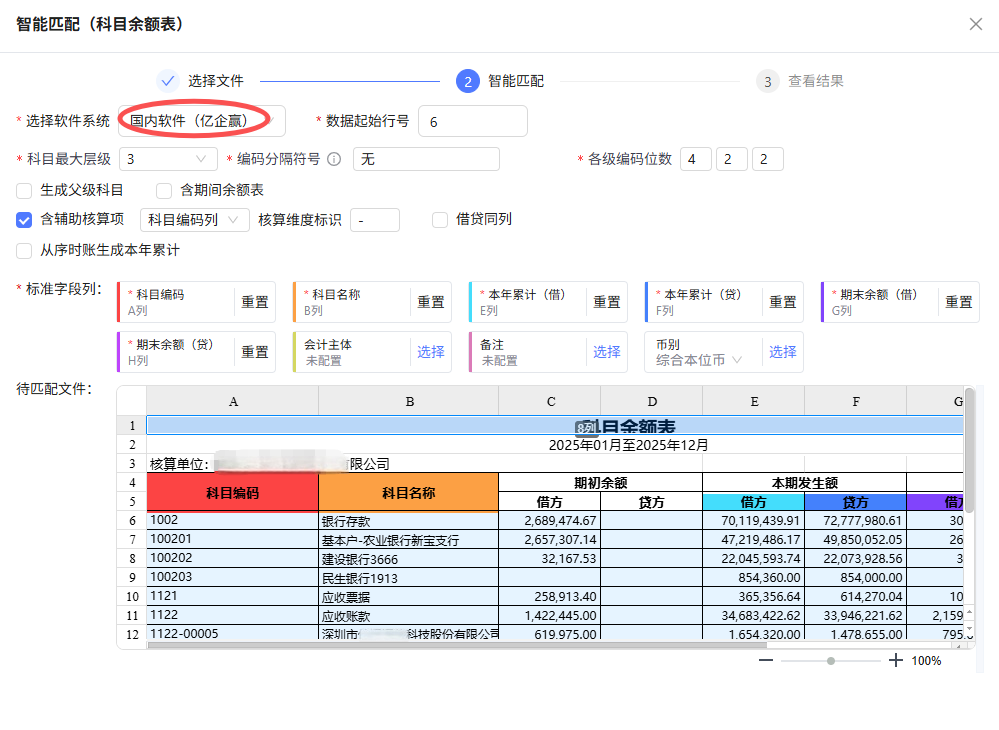Check the 含期间余额表 option

[x=163, y=189]
